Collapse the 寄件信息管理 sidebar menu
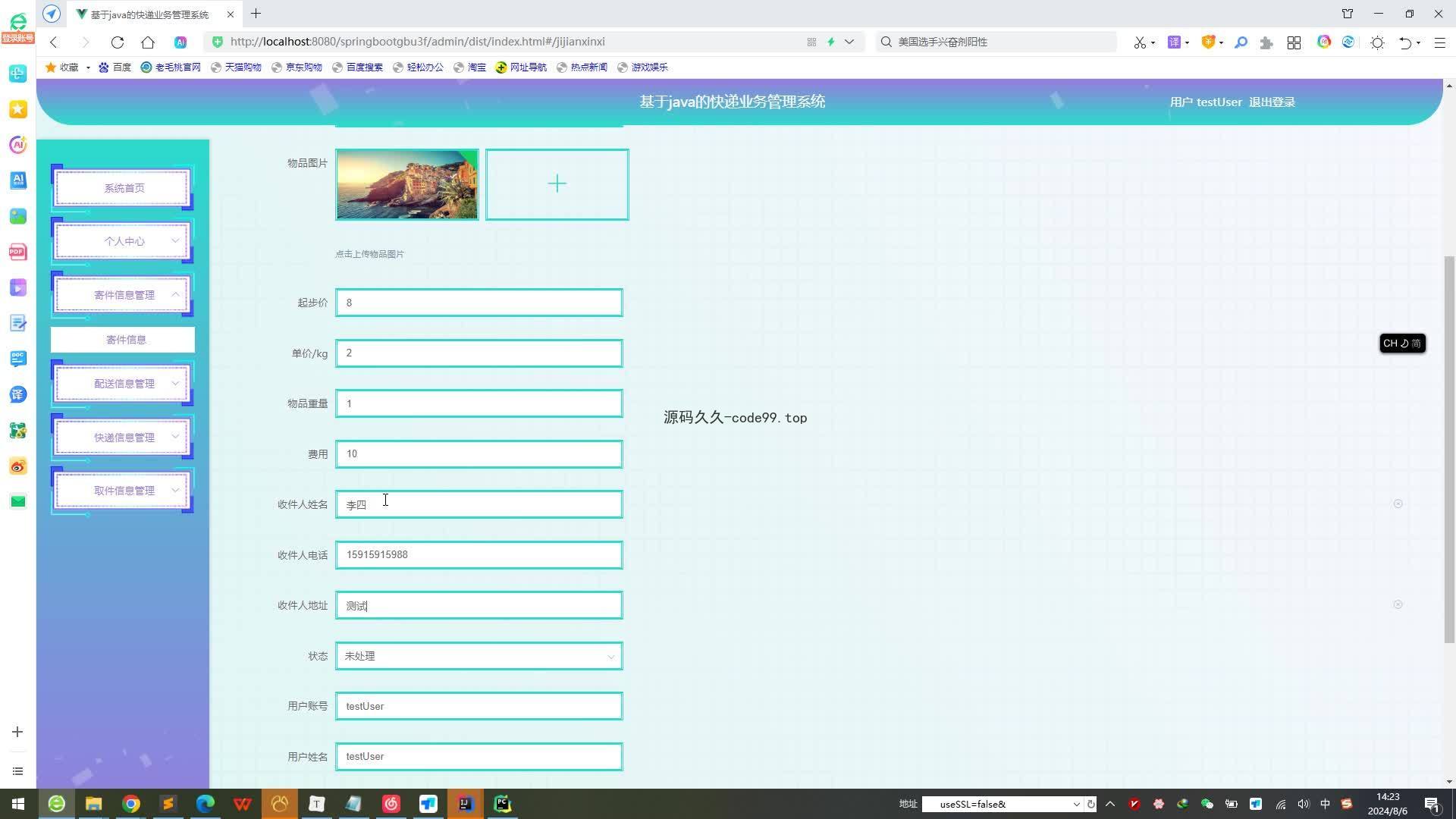This screenshot has width=1456, height=819. (x=123, y=295)
